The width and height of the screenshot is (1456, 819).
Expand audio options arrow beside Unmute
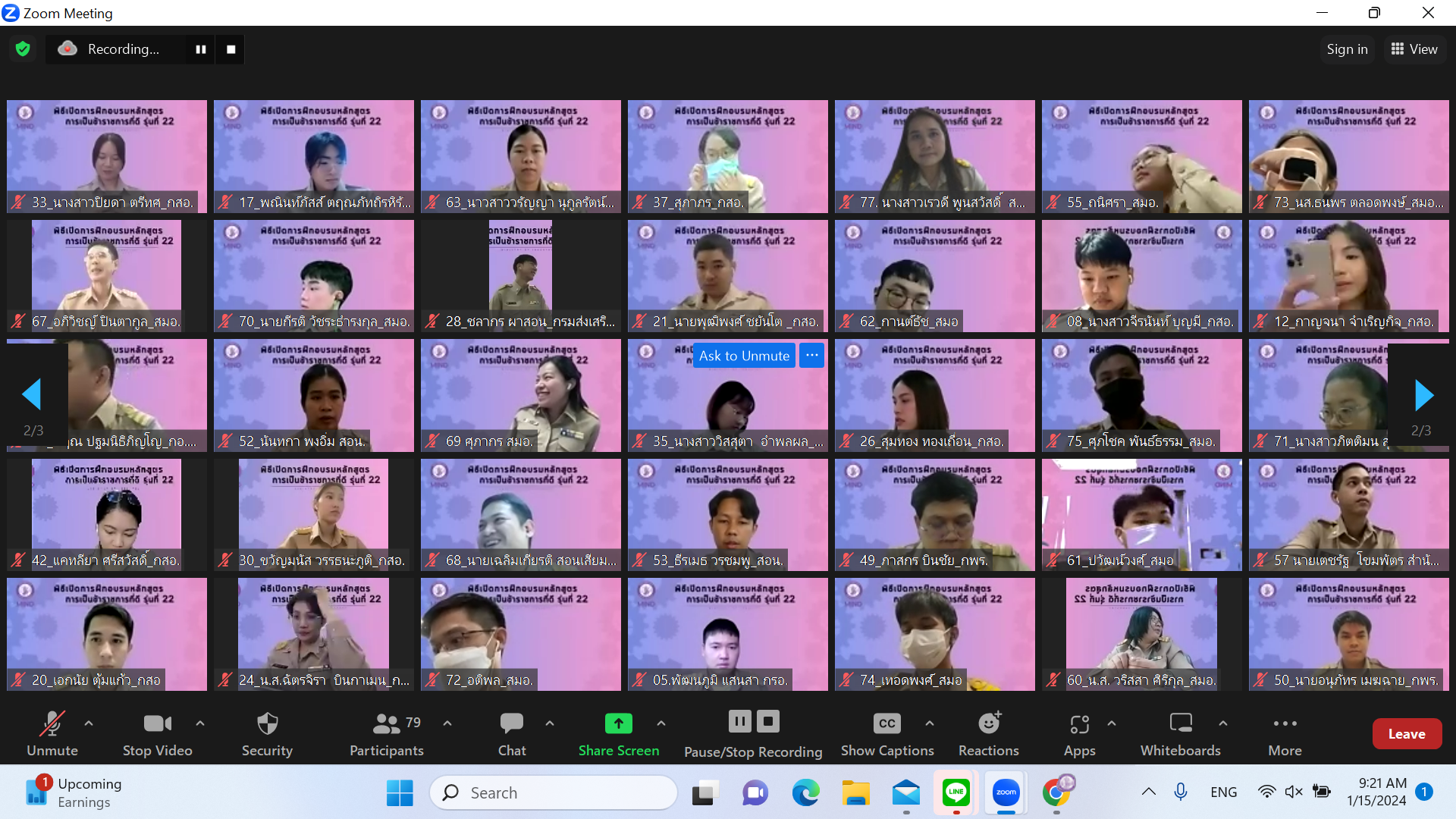coord(89,723)
